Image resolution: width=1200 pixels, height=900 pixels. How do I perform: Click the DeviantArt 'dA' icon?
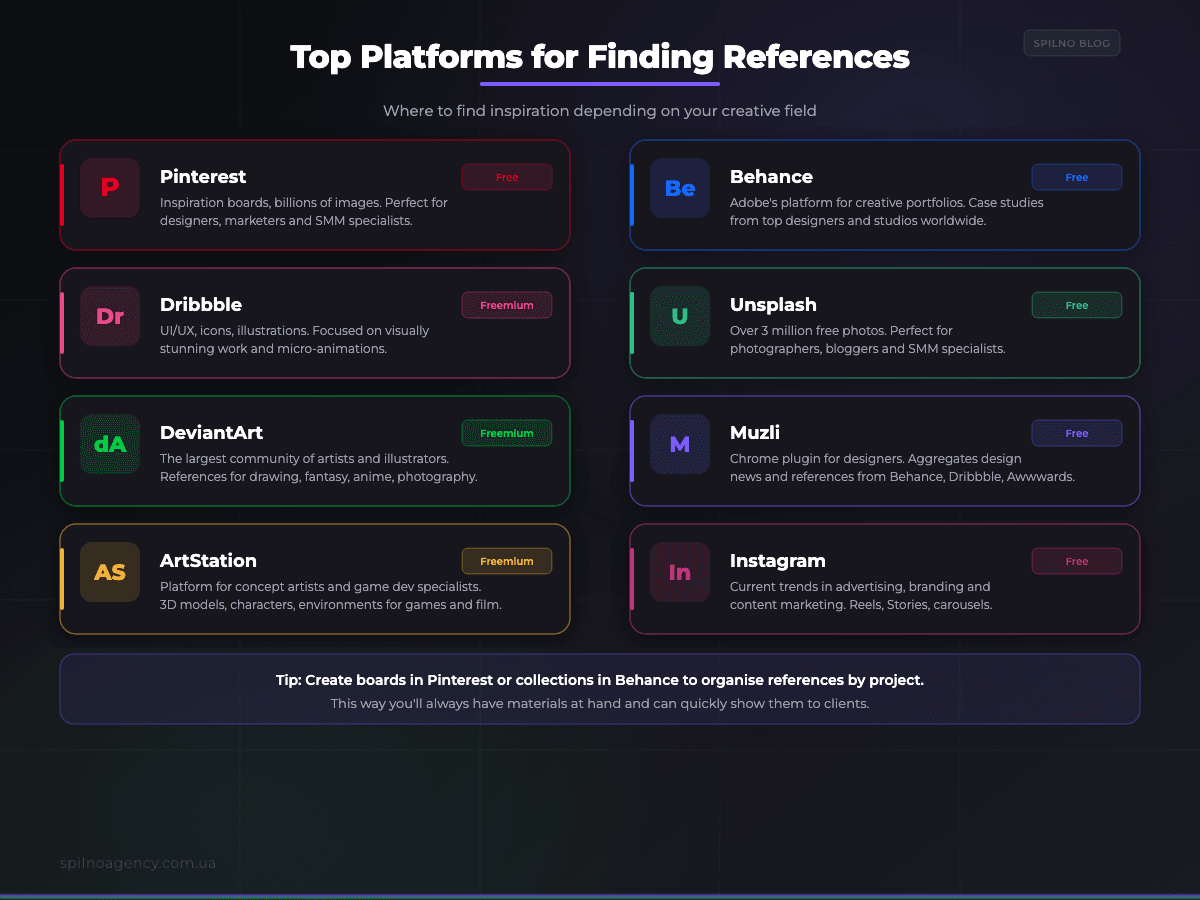(110, 444)
